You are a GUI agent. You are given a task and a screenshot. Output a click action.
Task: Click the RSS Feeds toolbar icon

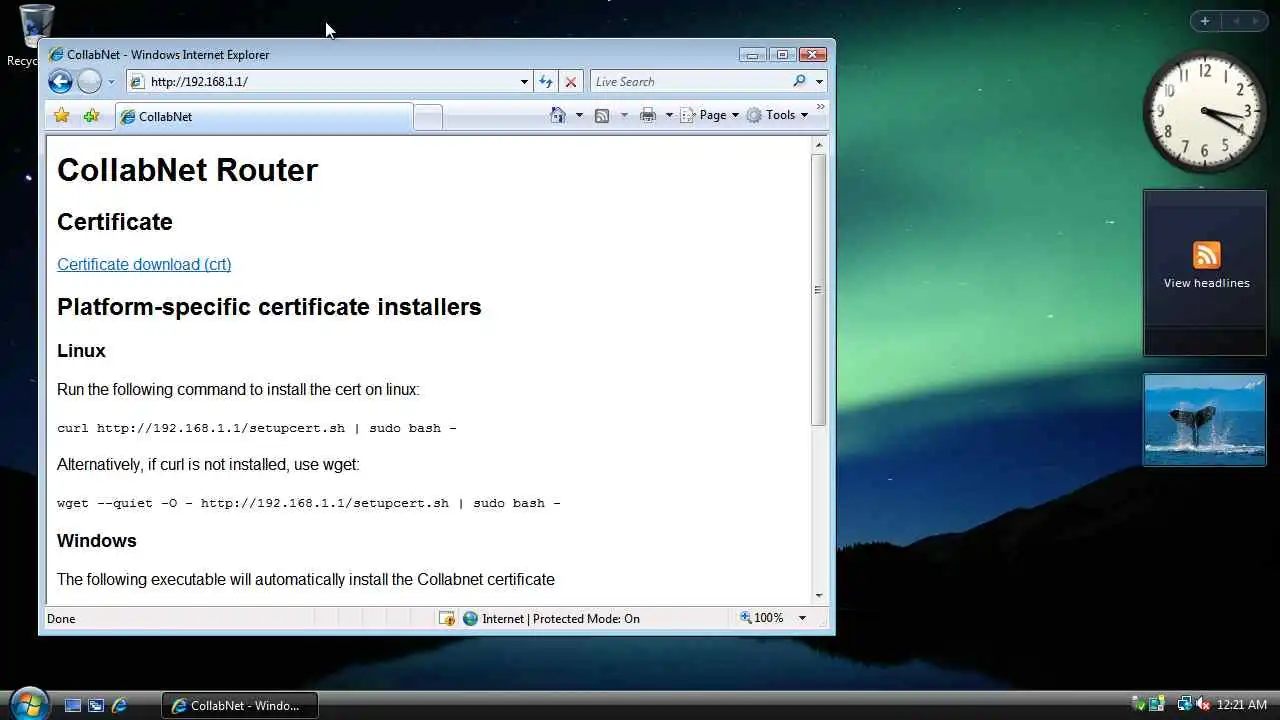pos(602,115)
